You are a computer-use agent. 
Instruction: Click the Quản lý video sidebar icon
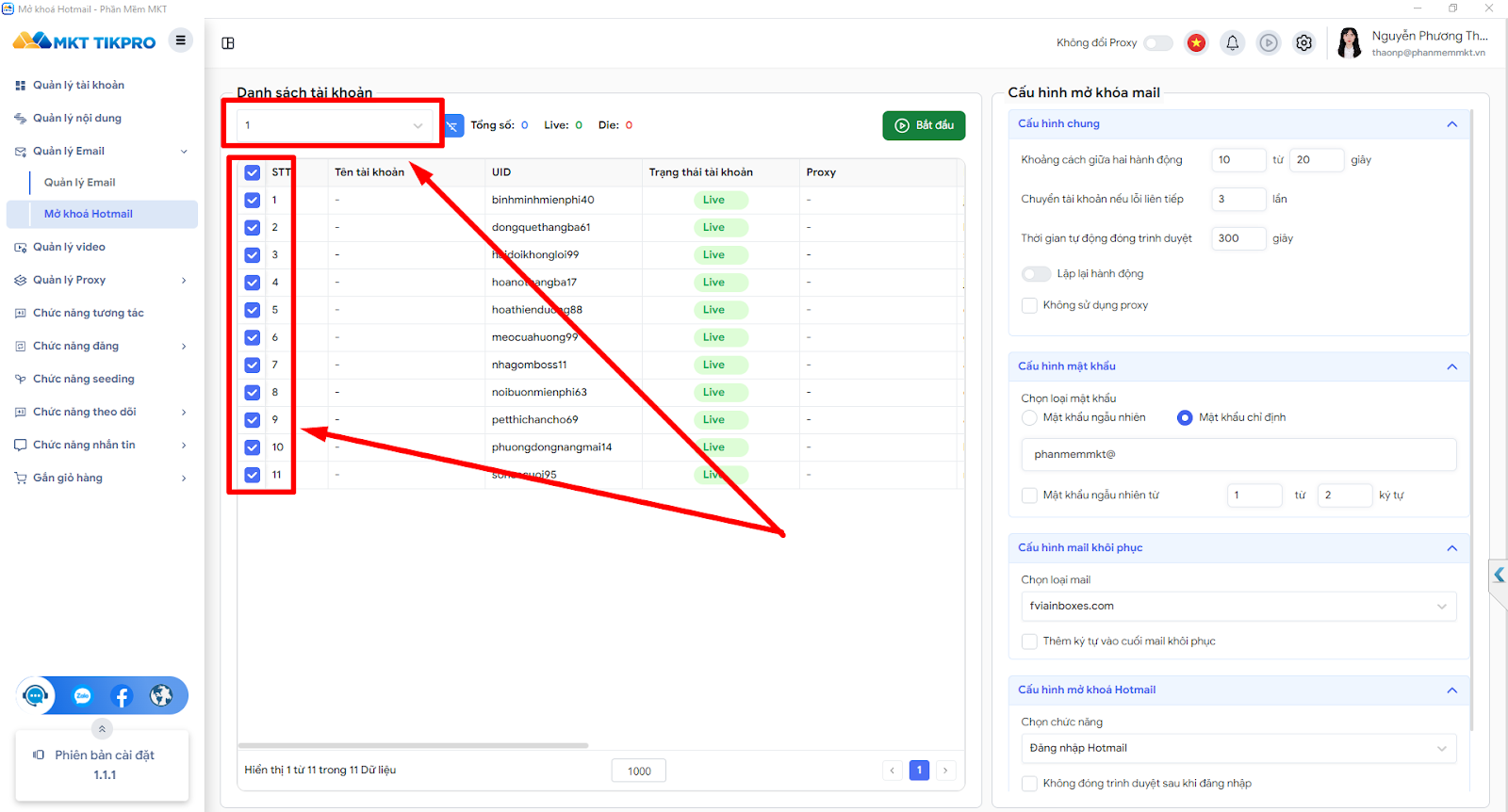click(x=21, y=248)
